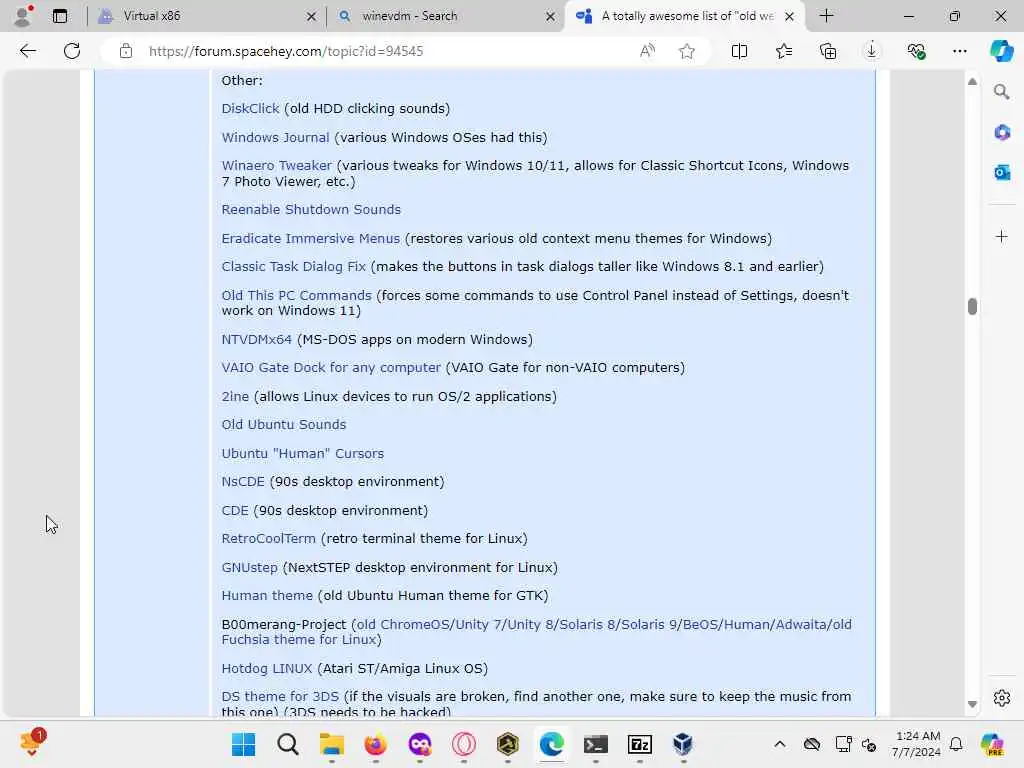The height and width of the screenshot is (768, 1024).
Task: Activate Read aloud icon in address bar
Action: coord(647,51)
